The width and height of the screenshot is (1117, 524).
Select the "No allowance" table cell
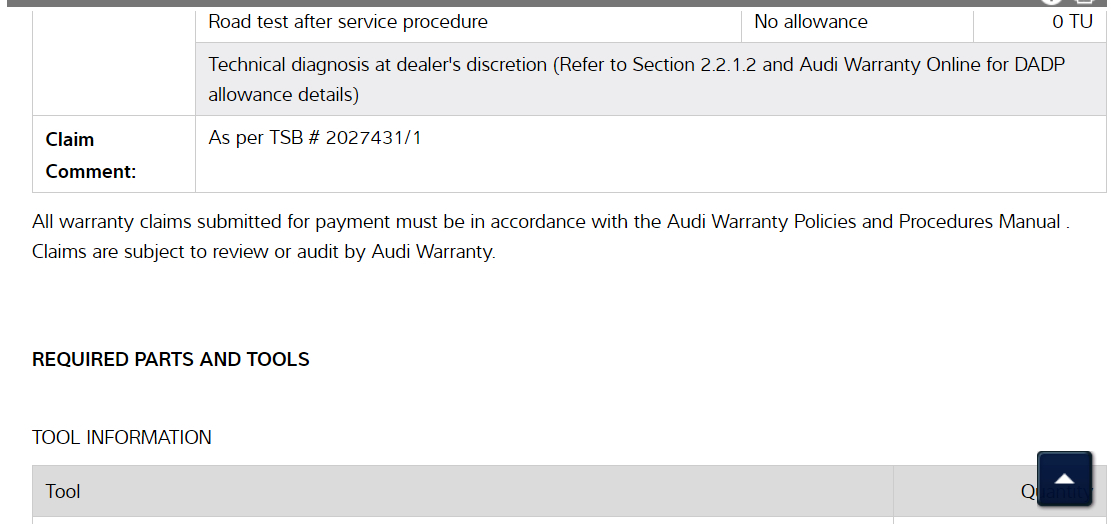point(811,22)
